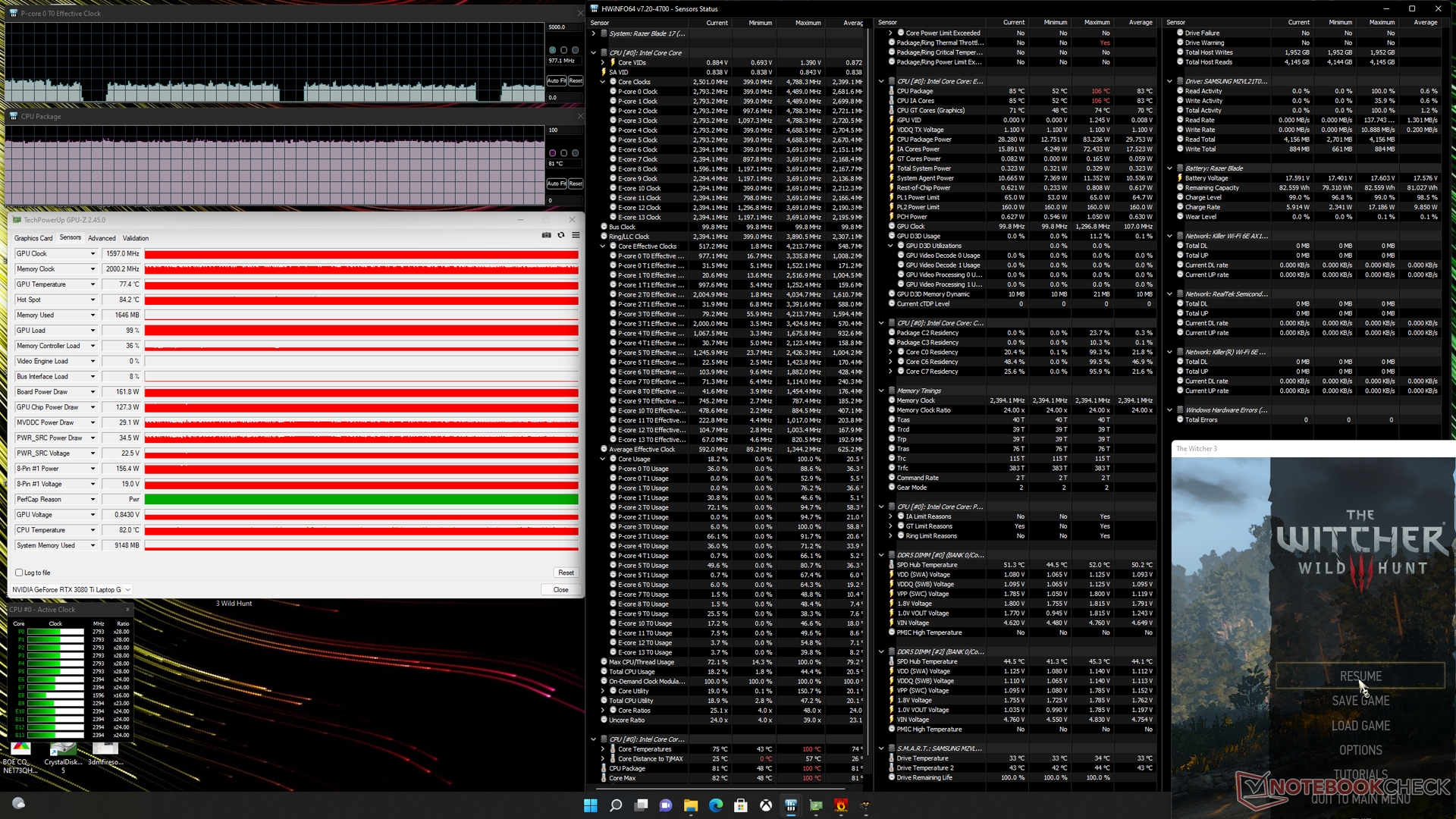Open the GPU-Z hamburger menu icon
The height and width of the screenshot is (819, 1456).
click(x=576, y=235)
